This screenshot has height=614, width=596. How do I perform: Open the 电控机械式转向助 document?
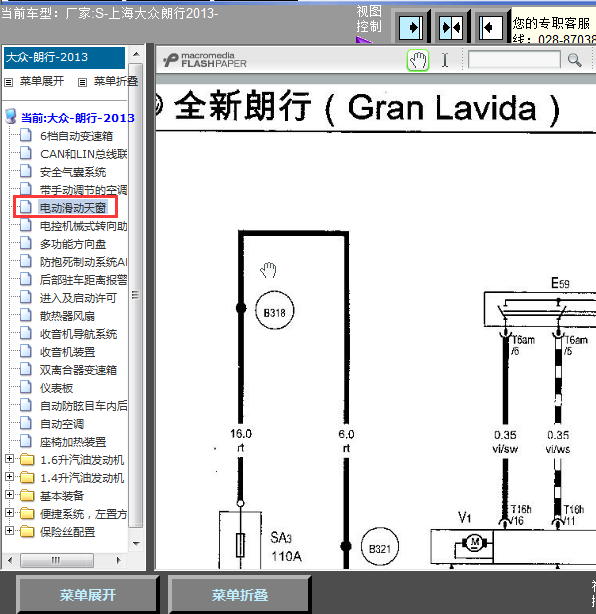(84, 226)
